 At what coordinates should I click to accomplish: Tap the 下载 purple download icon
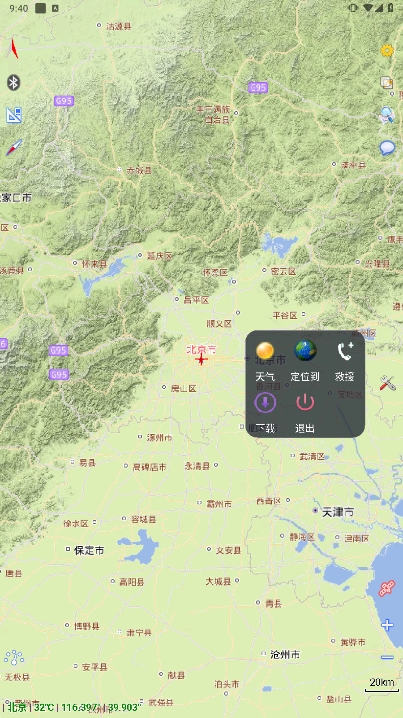click(x=265, y=403)
